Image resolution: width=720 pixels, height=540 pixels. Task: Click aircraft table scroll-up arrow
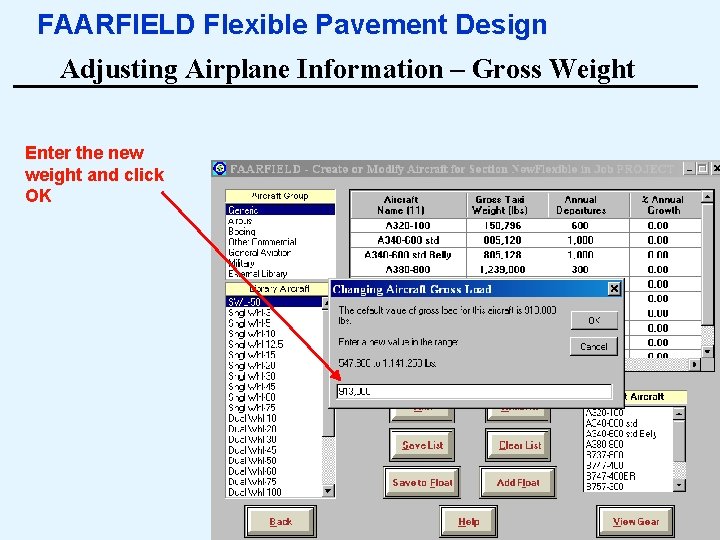pos(708,197)
